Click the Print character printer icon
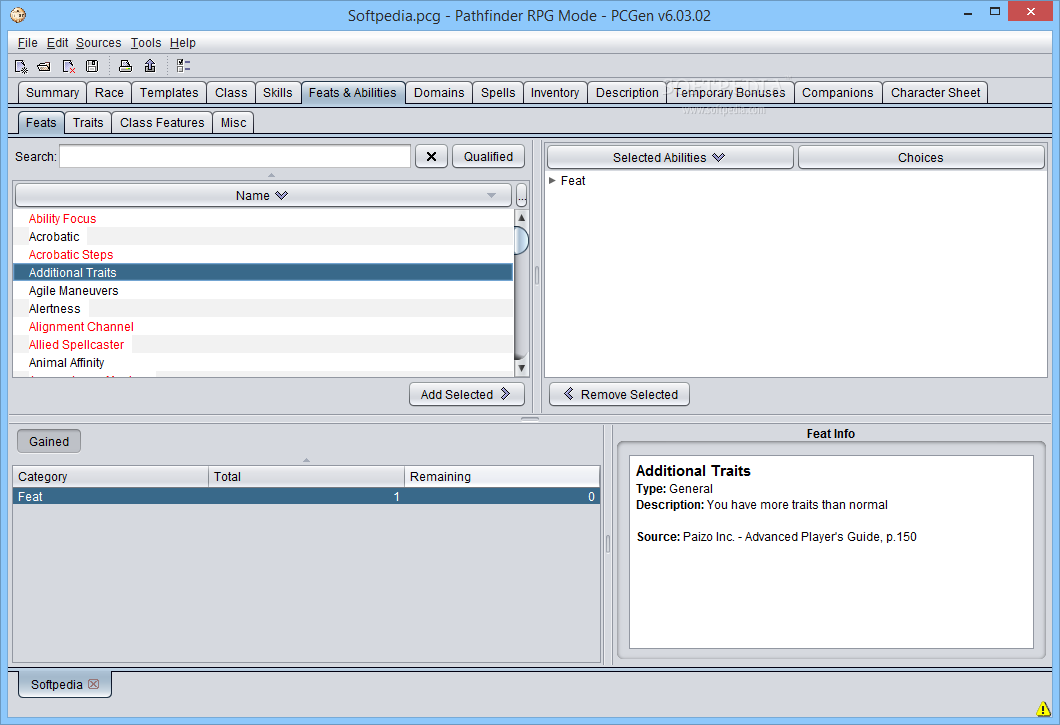 tap(125, 66)
